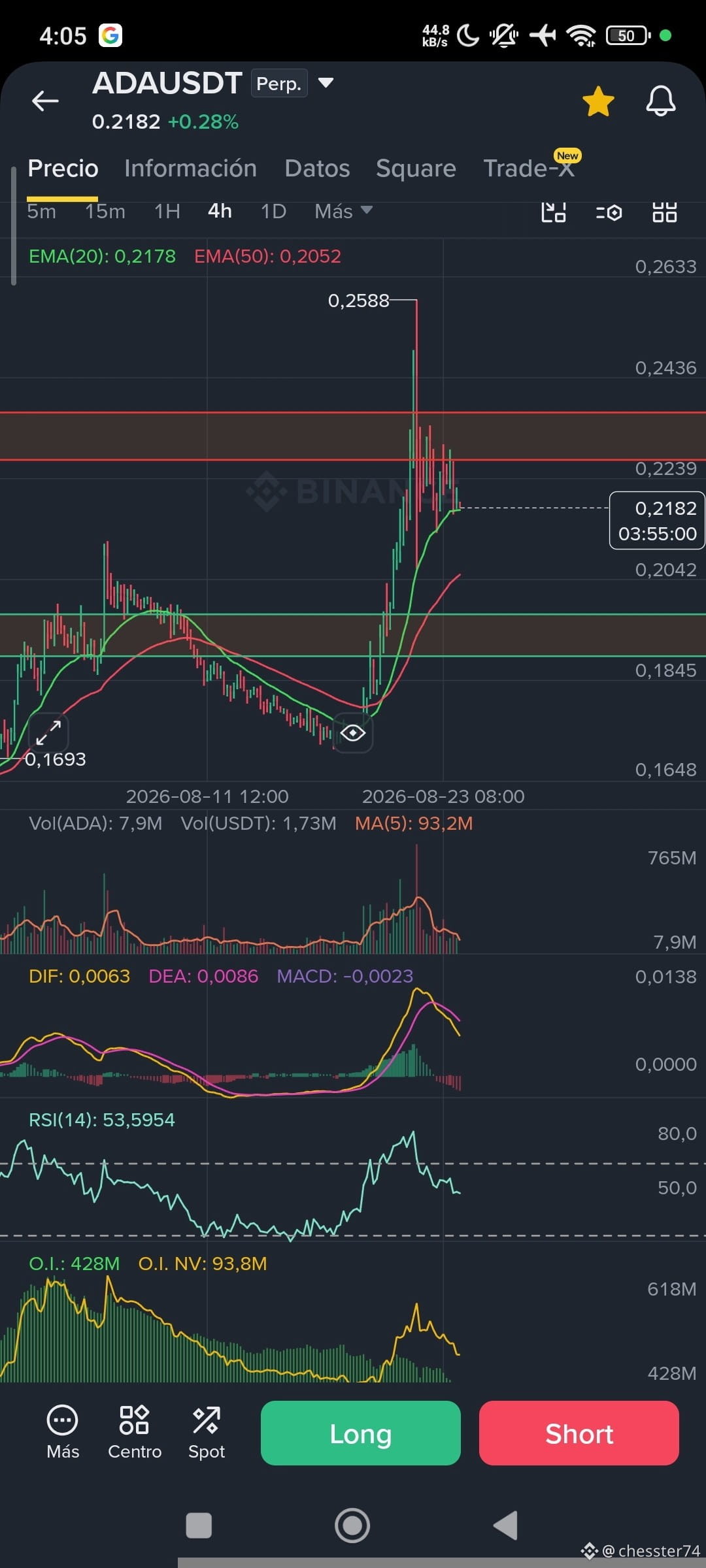
Task: Open the Datos tab
Action: pos(317,169)
